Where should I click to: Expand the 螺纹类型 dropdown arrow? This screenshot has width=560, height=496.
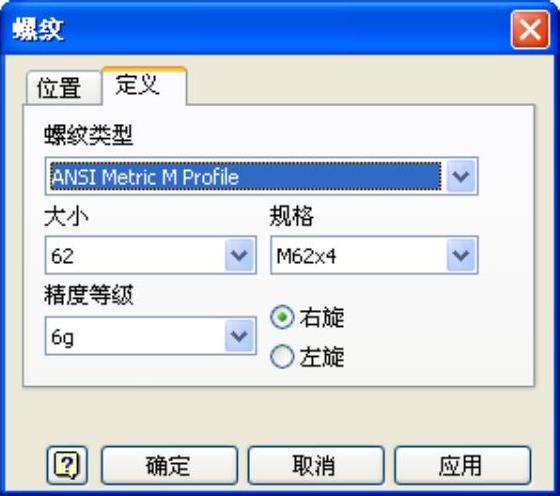[x=461, y=176]
